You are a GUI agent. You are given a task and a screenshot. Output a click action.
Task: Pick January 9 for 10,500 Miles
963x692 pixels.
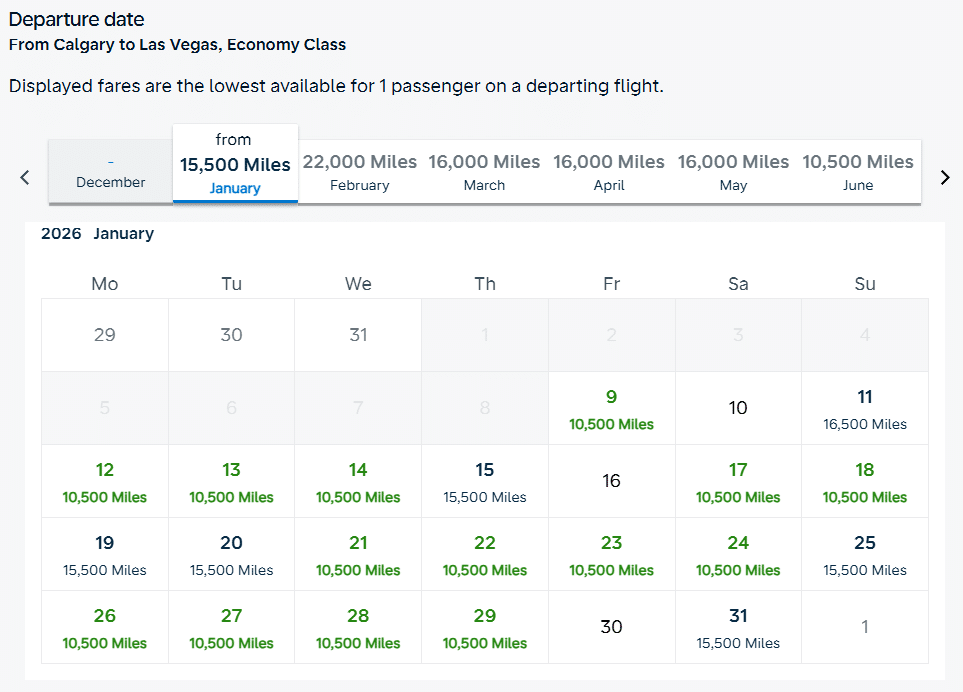point(611,407)
